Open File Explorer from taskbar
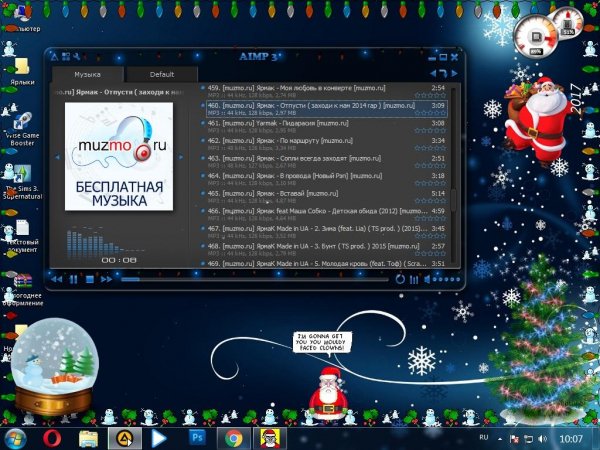 88,439
